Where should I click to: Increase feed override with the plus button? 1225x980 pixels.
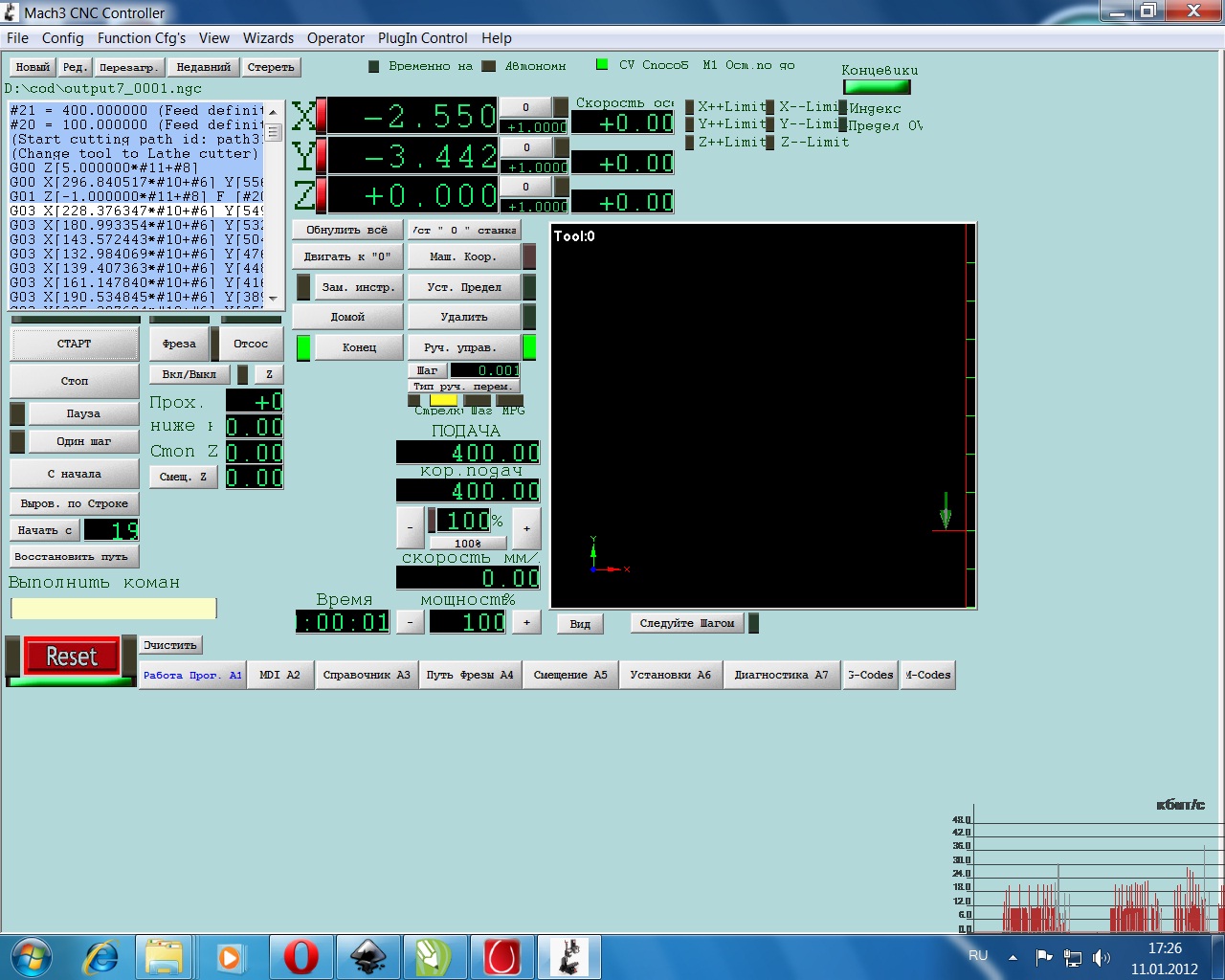526,527
